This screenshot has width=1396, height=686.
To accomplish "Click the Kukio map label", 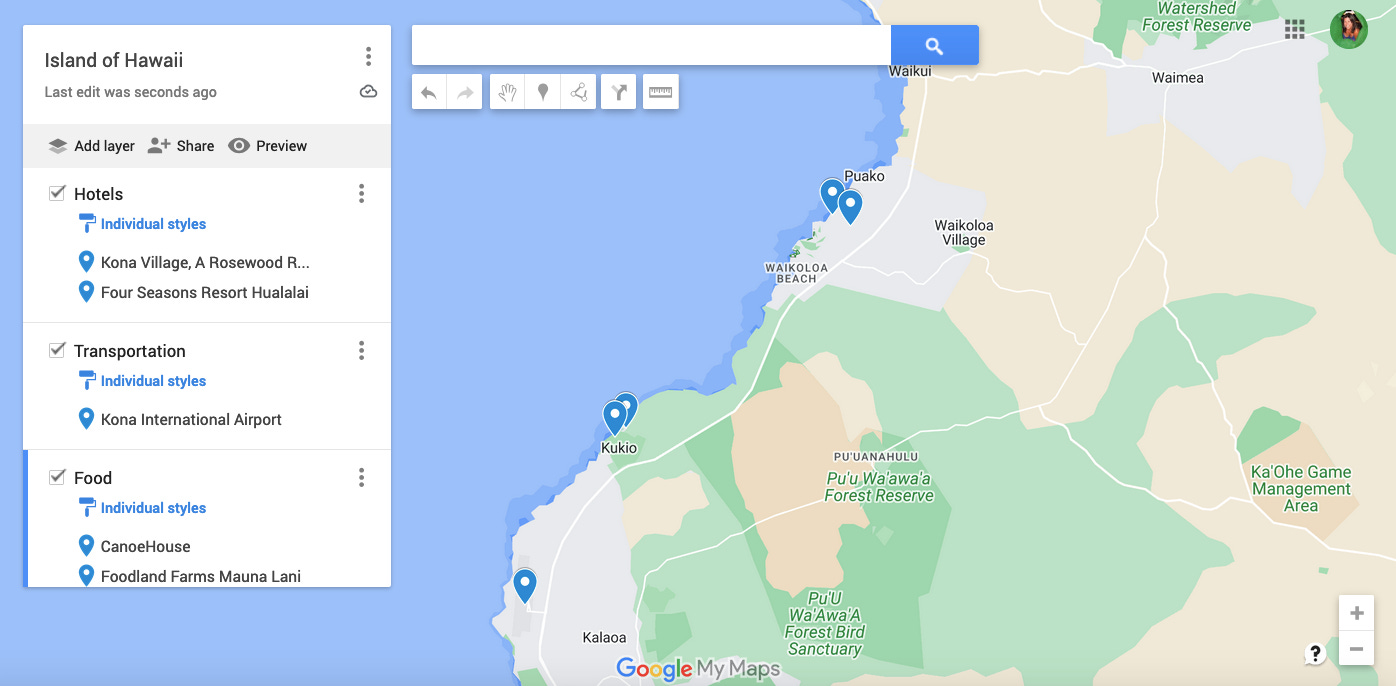I will pyautogui.click(x=619, y=448).
